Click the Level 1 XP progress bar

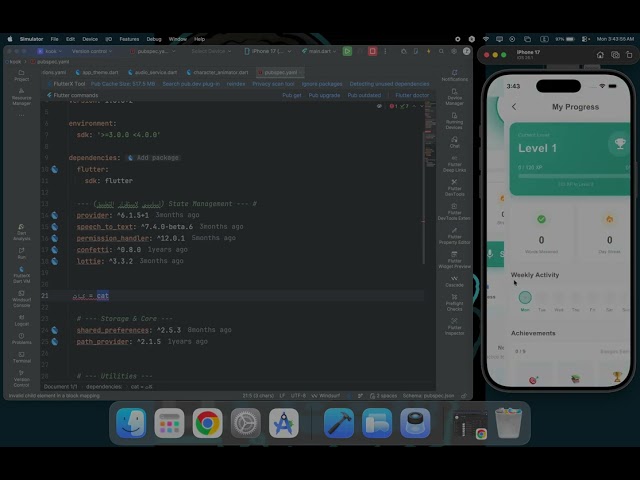pyautogui.click(x=574, y=176)
